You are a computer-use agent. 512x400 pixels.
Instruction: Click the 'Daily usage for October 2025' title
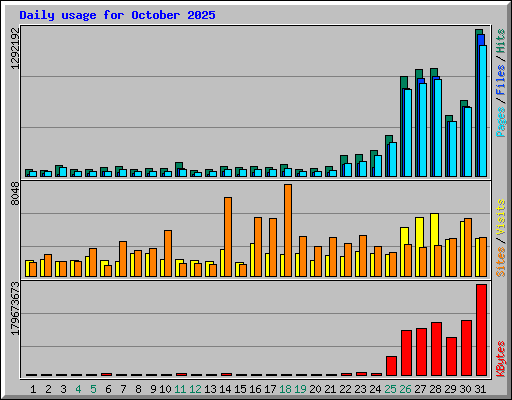coord(117,15)
